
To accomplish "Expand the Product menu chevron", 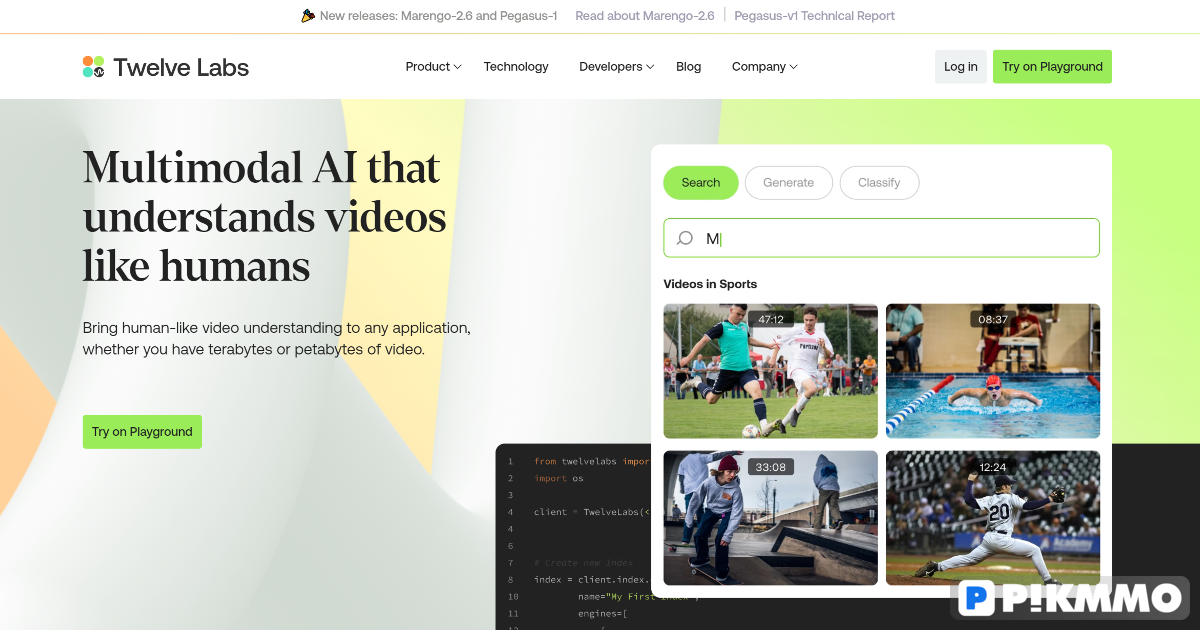I will [457, 67].
